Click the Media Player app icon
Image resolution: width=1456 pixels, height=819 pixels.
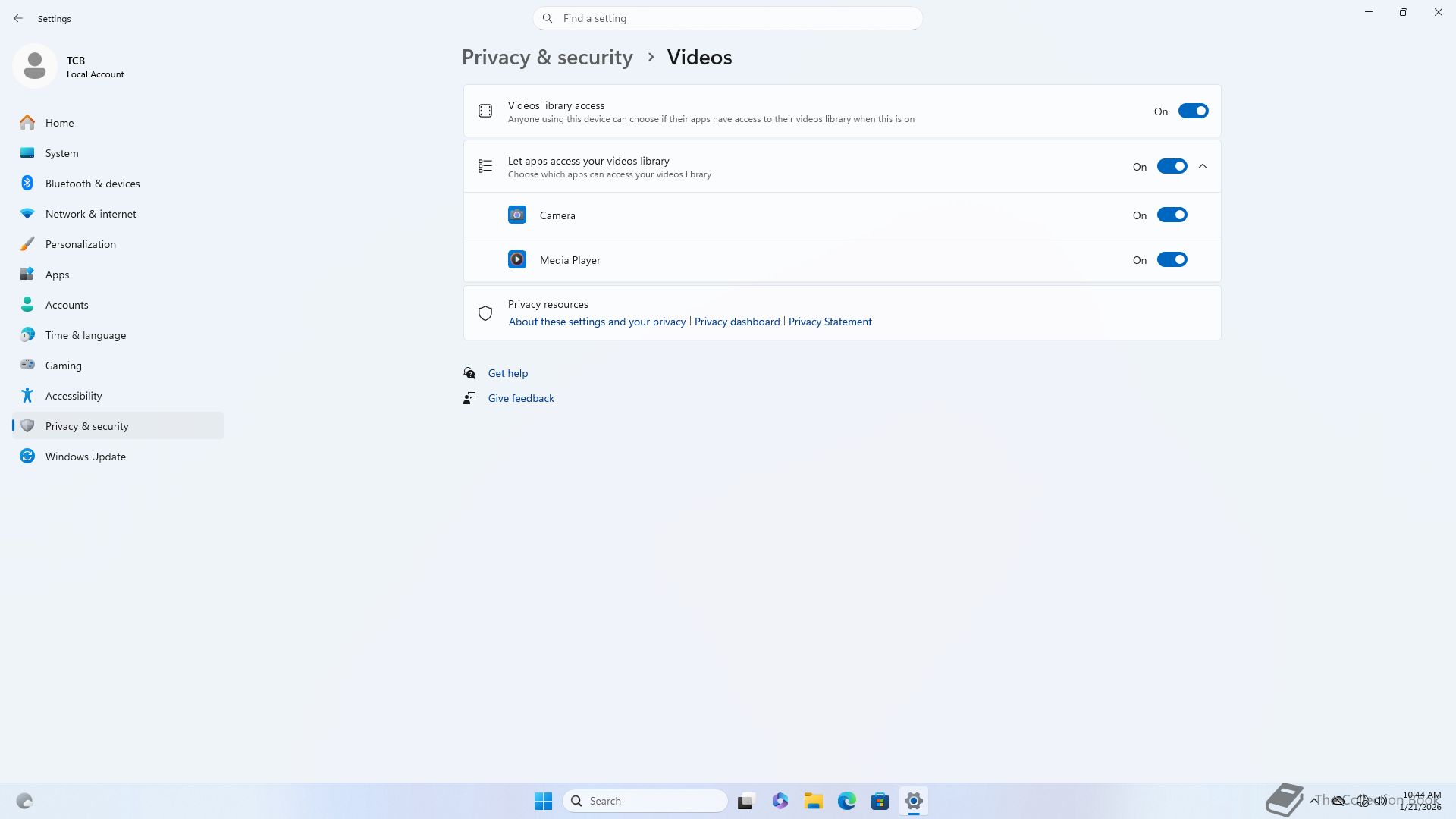[516, 260]
